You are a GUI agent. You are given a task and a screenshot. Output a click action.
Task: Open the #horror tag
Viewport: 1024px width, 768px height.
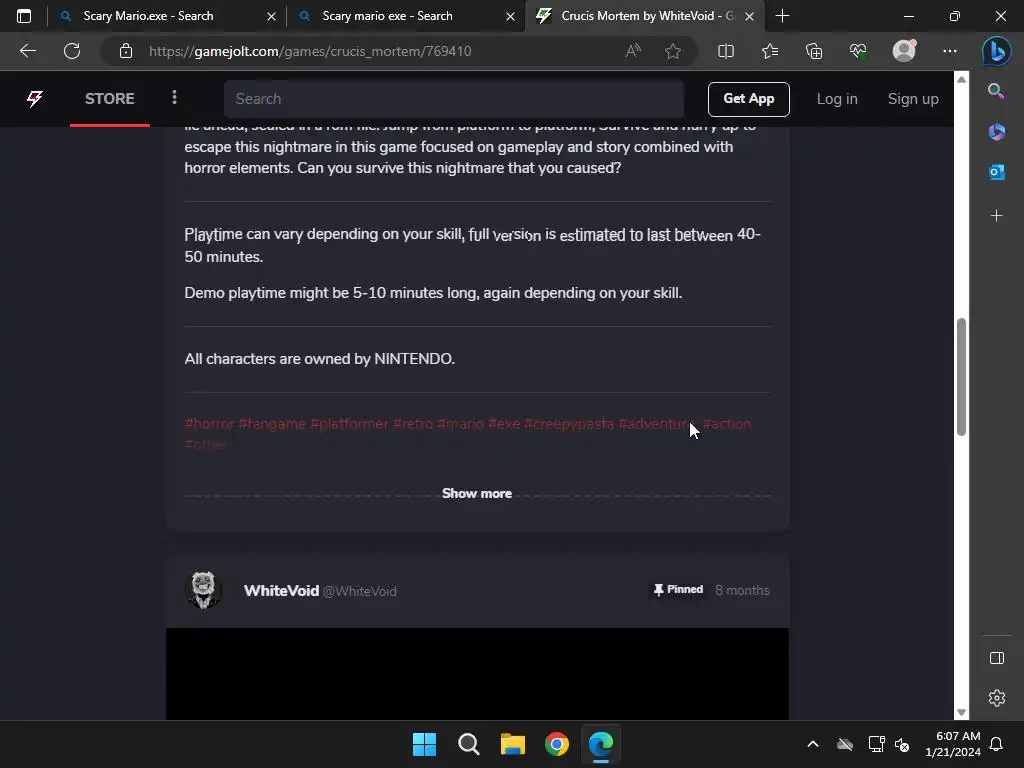209,424
